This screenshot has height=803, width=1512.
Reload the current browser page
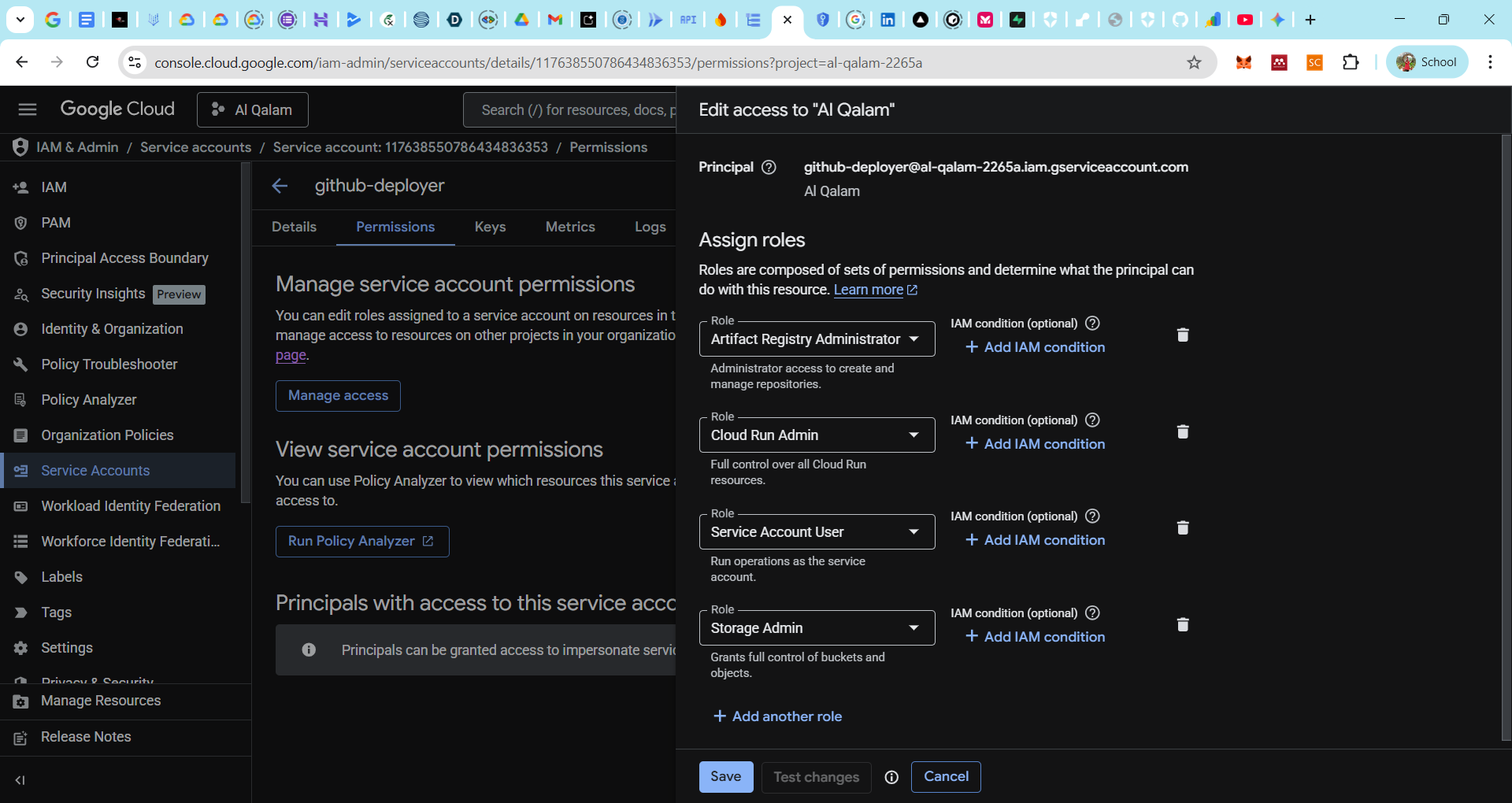pyautogui.click(x=92, y=62)
